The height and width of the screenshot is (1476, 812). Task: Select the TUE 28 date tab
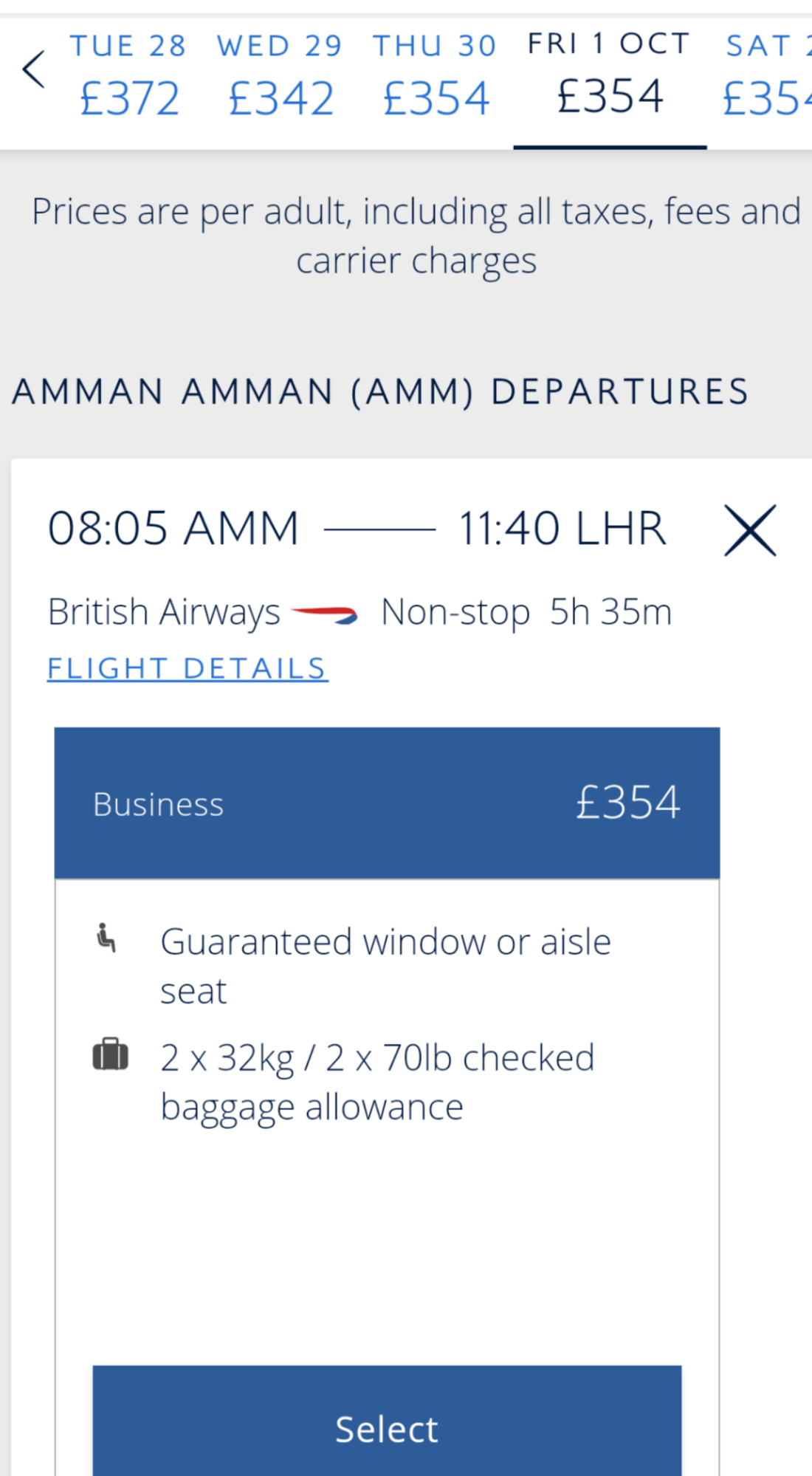(x=129, y=76)
